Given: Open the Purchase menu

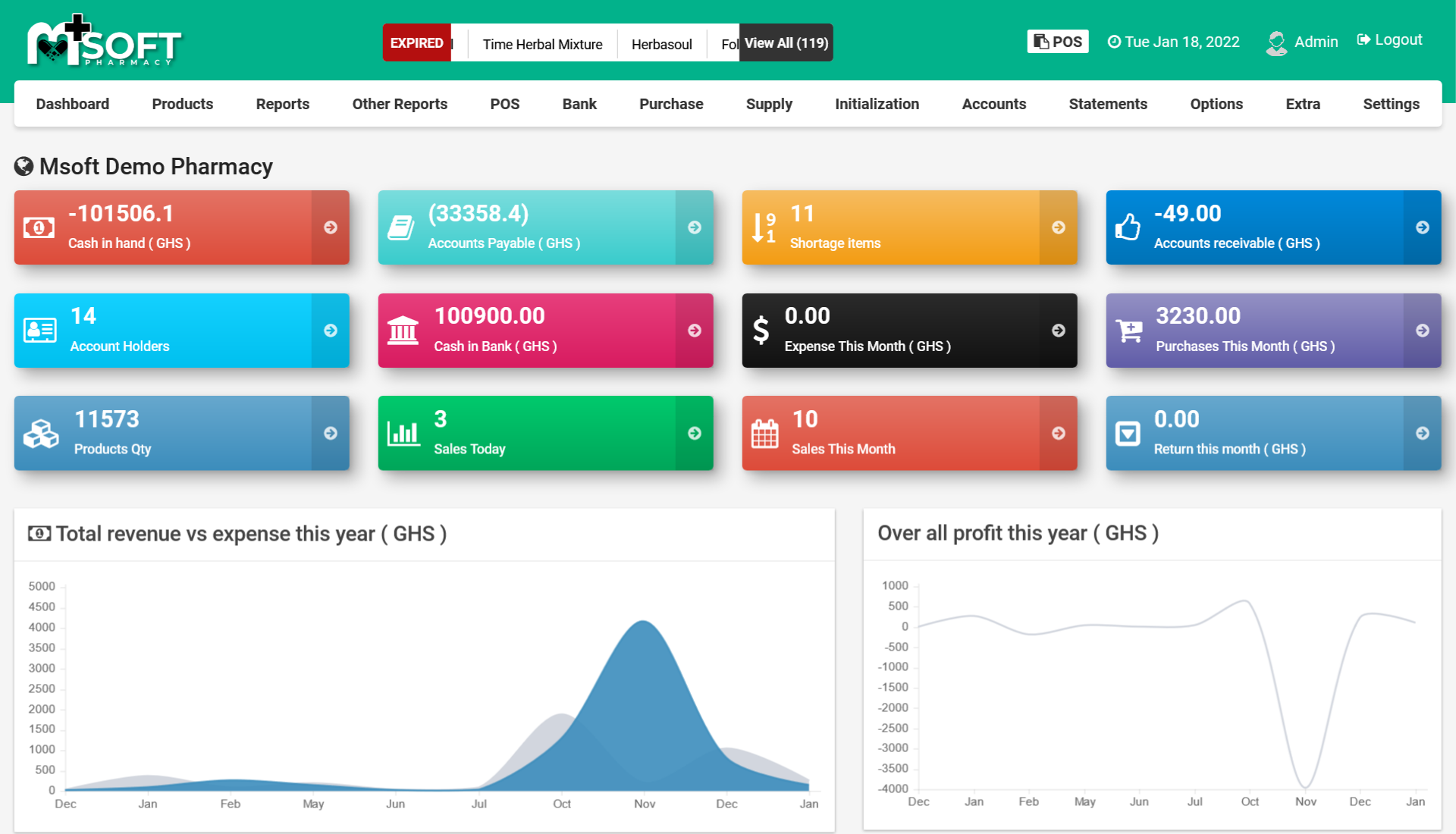Looking at the screenshot, I should click(x=671, y=104).
